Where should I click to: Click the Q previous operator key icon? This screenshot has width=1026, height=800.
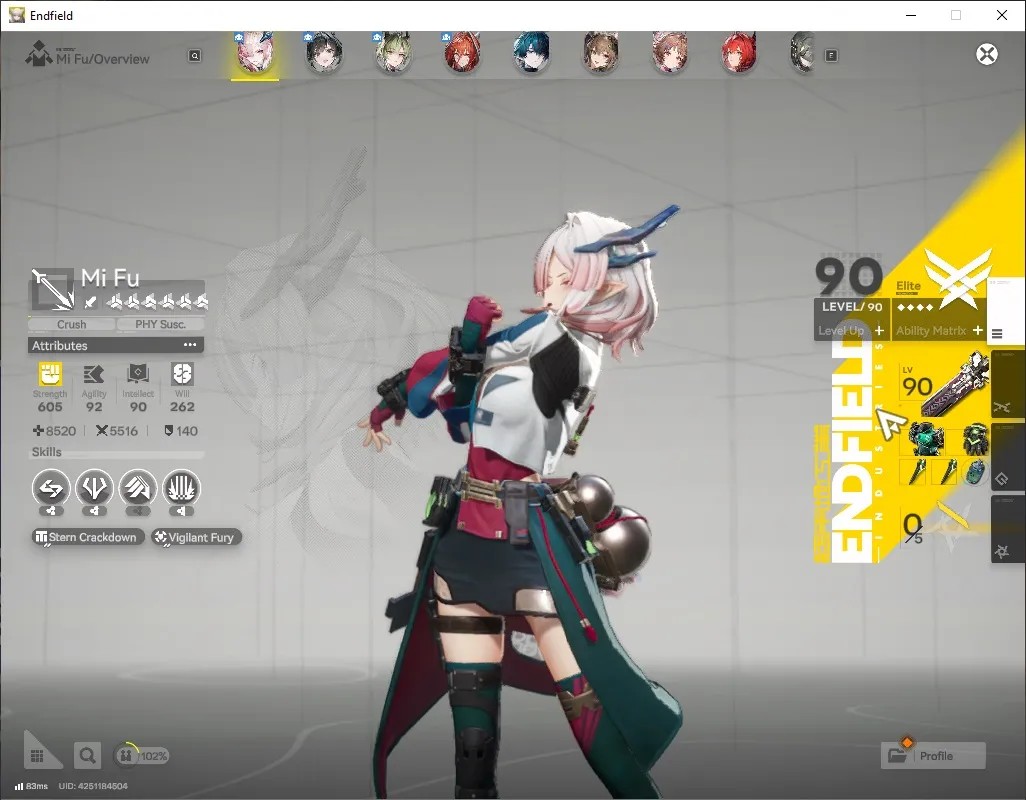click(194, 56)
